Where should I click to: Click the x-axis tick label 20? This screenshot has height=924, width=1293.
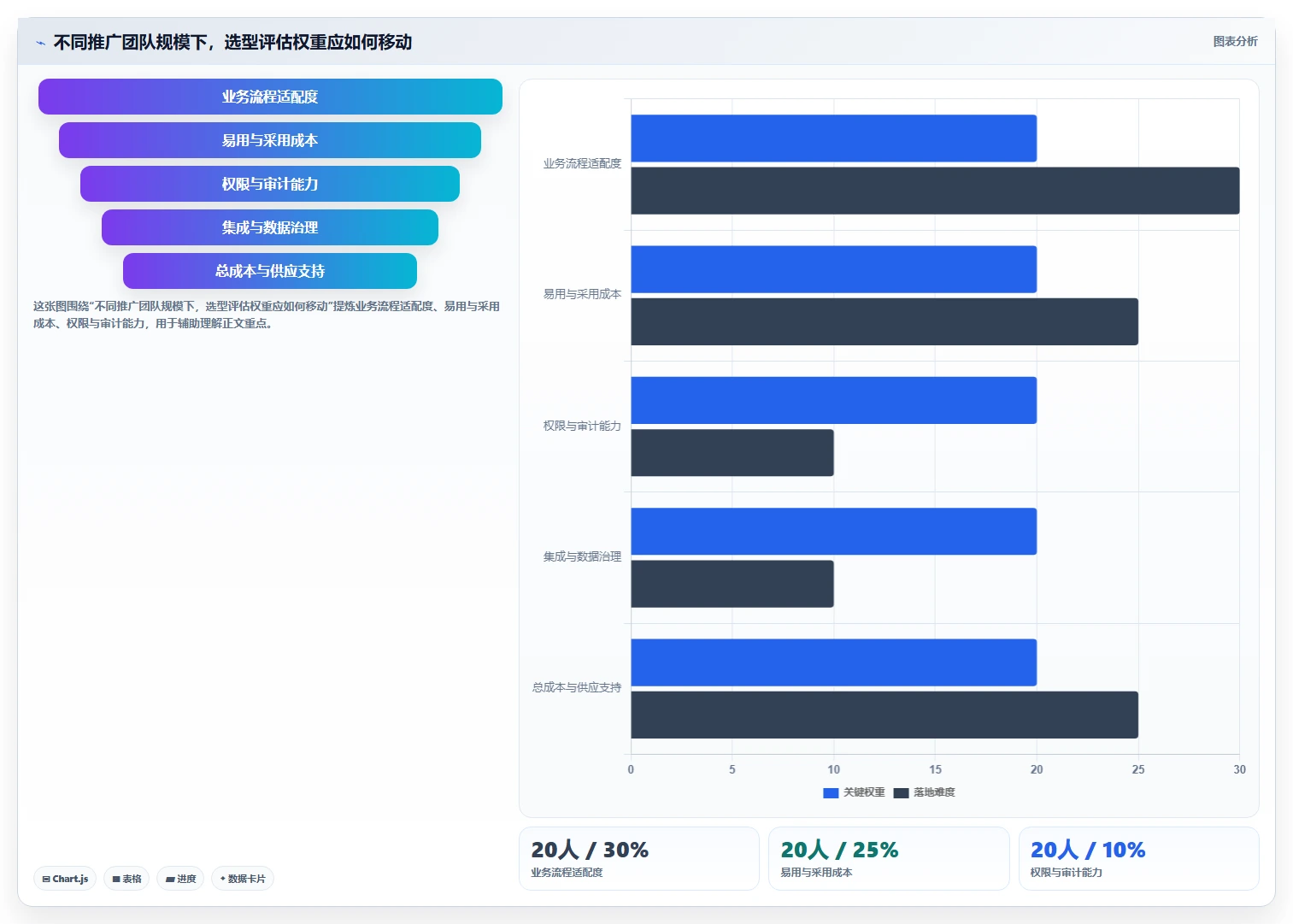(x=1037, y=769)
